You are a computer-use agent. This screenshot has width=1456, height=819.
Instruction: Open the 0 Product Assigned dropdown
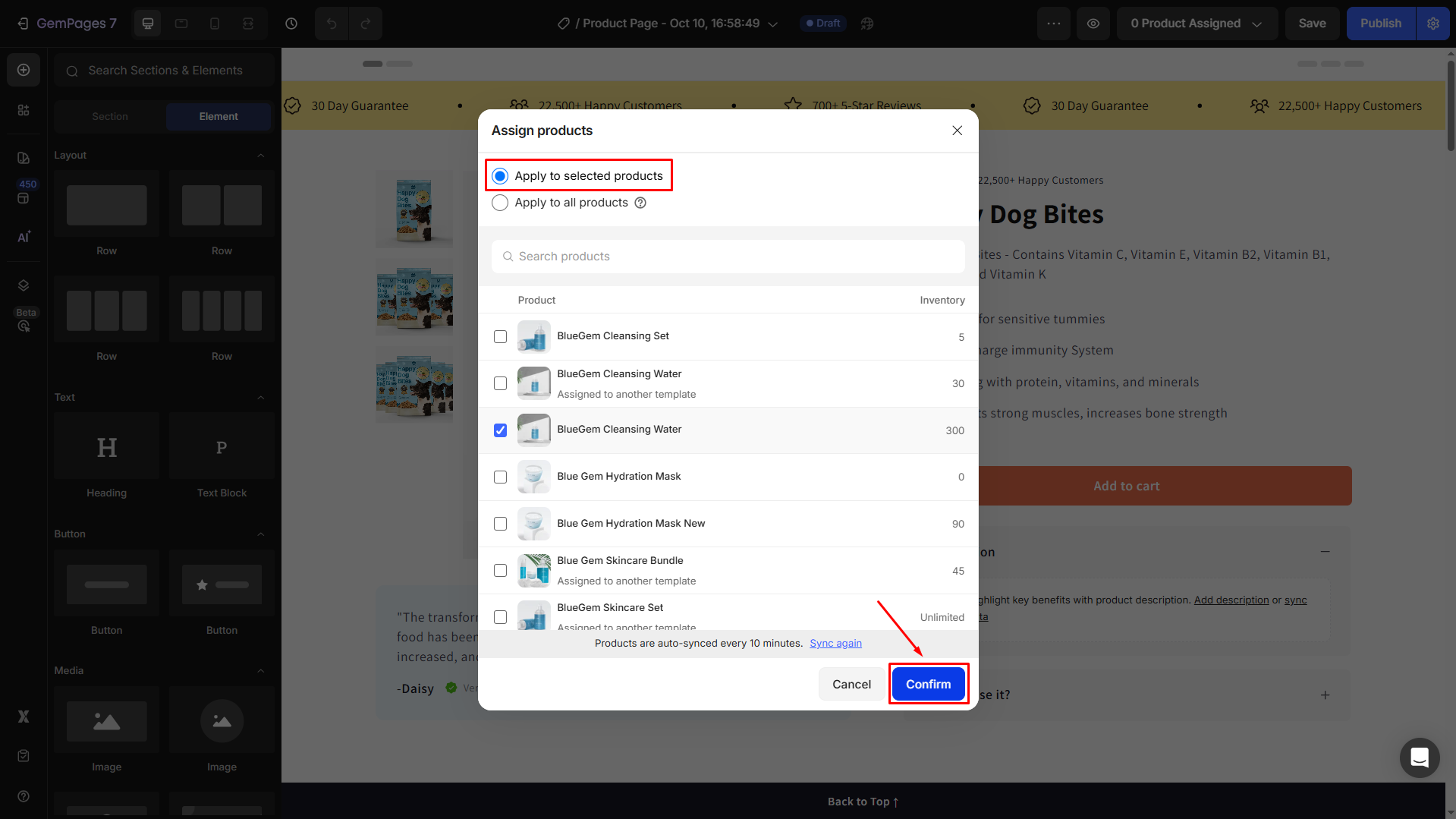click(1197, 24)
